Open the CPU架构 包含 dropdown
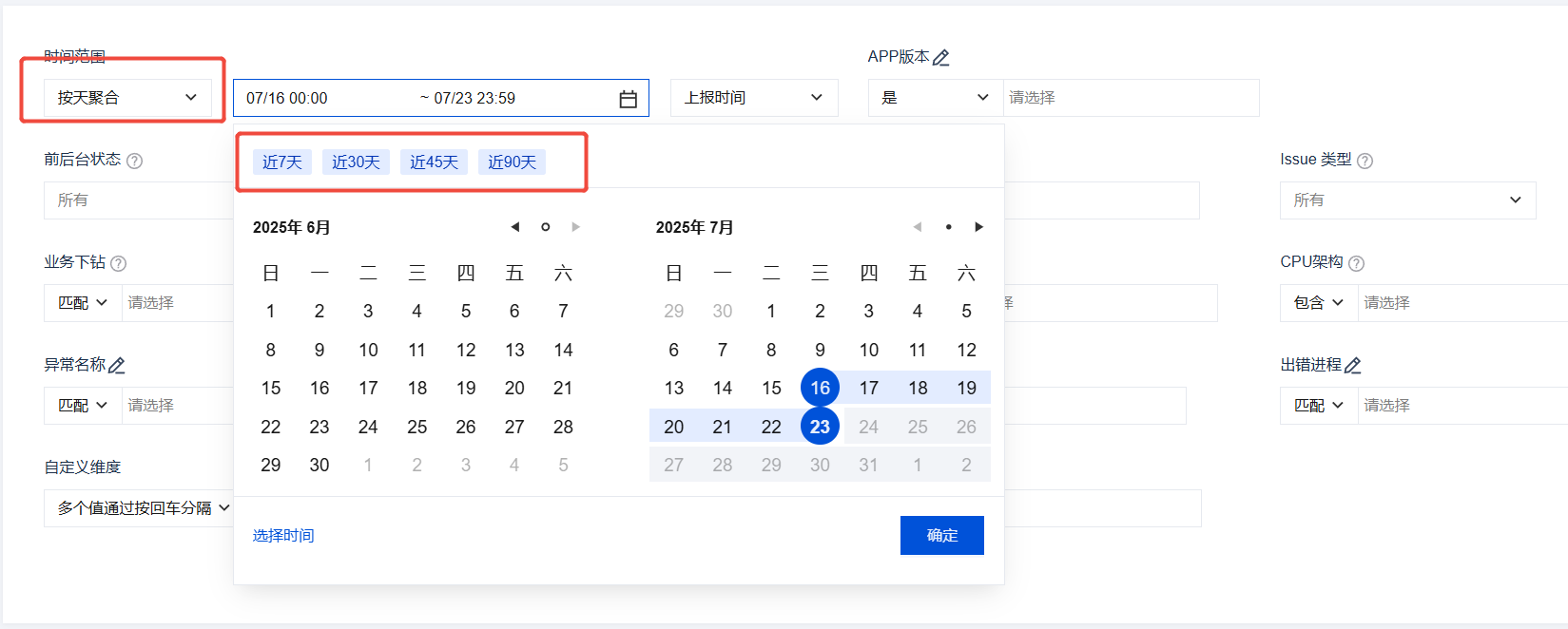This screenshot has height=629, width=1568. [1318, 303]
